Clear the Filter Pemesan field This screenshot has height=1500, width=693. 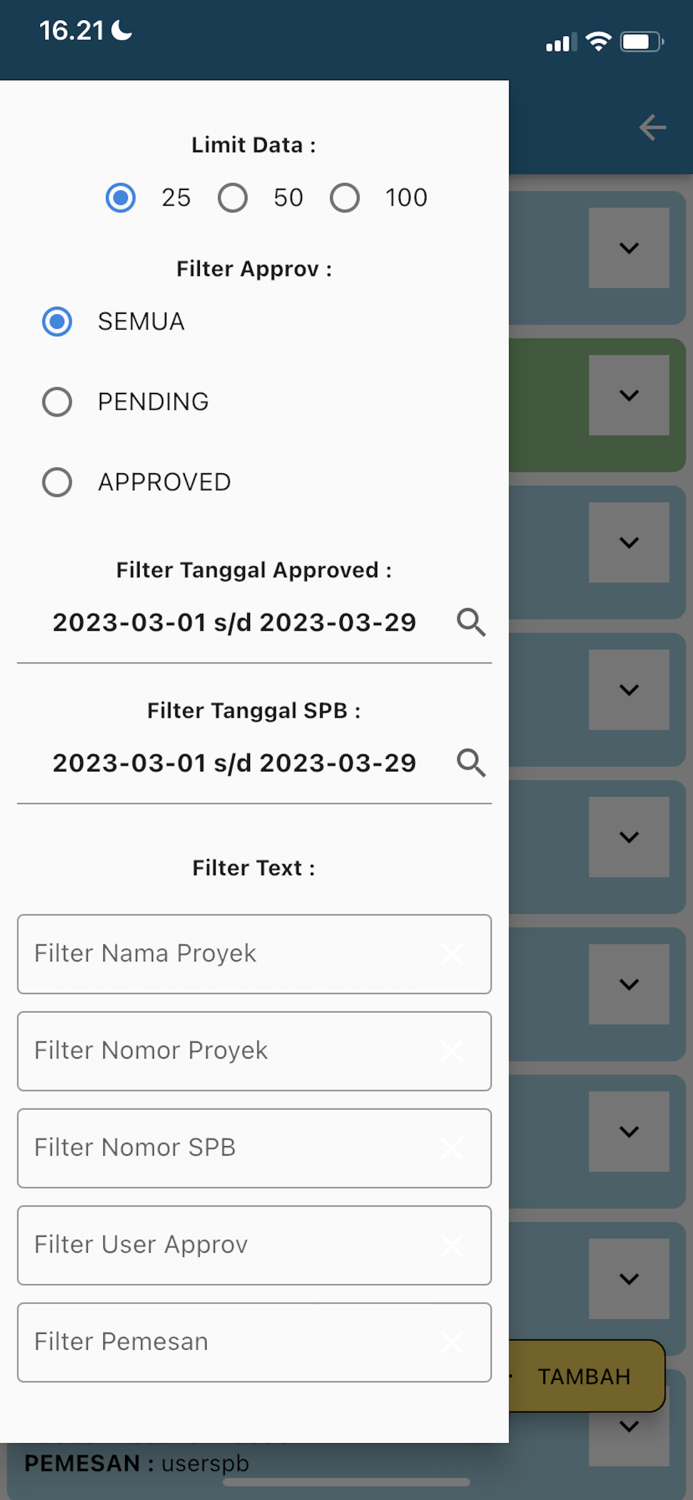click(452, 1342)
